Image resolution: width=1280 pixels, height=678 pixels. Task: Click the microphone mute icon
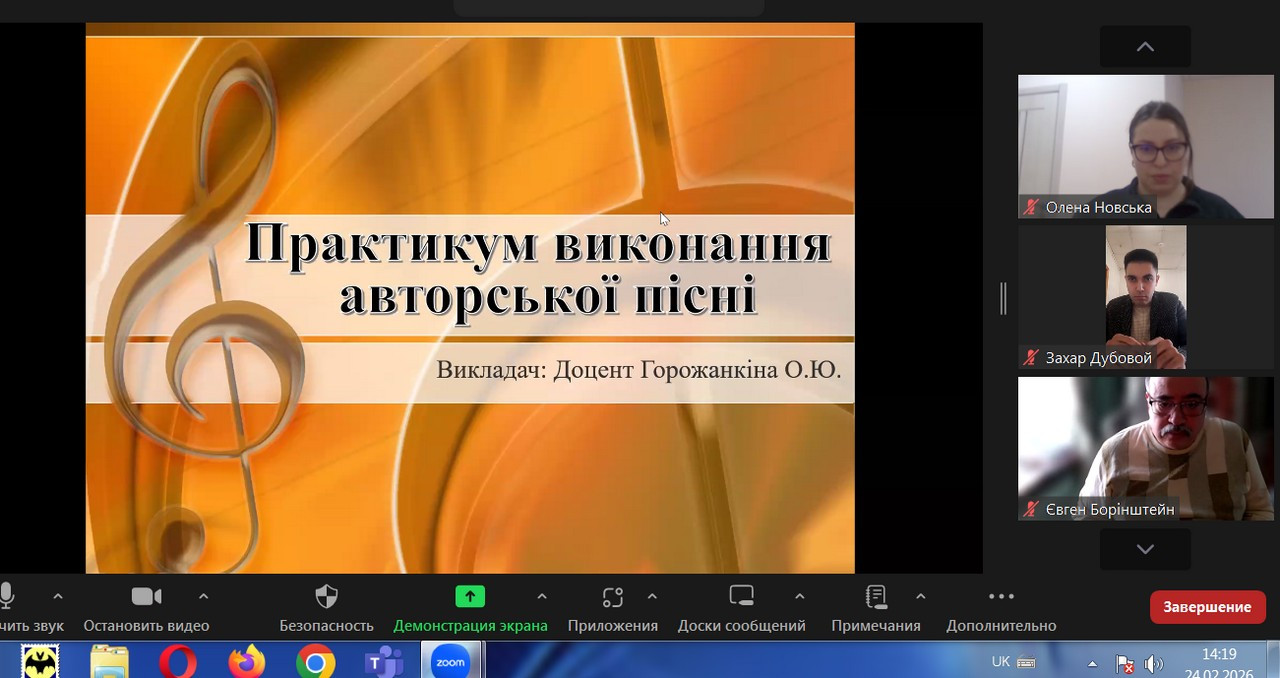[x=7, y=596]
